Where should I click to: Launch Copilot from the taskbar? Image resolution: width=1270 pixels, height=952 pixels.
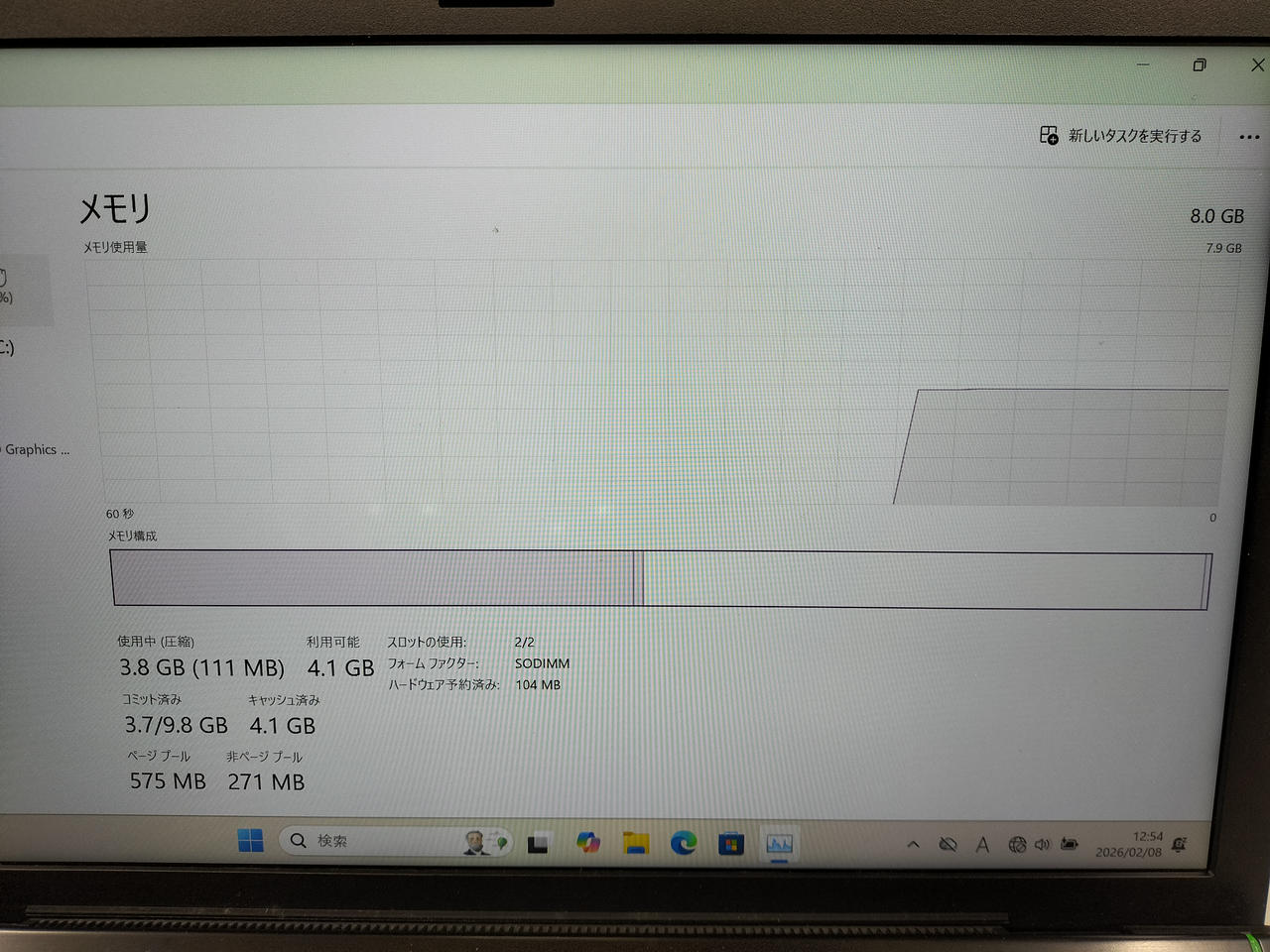(587, 843)
